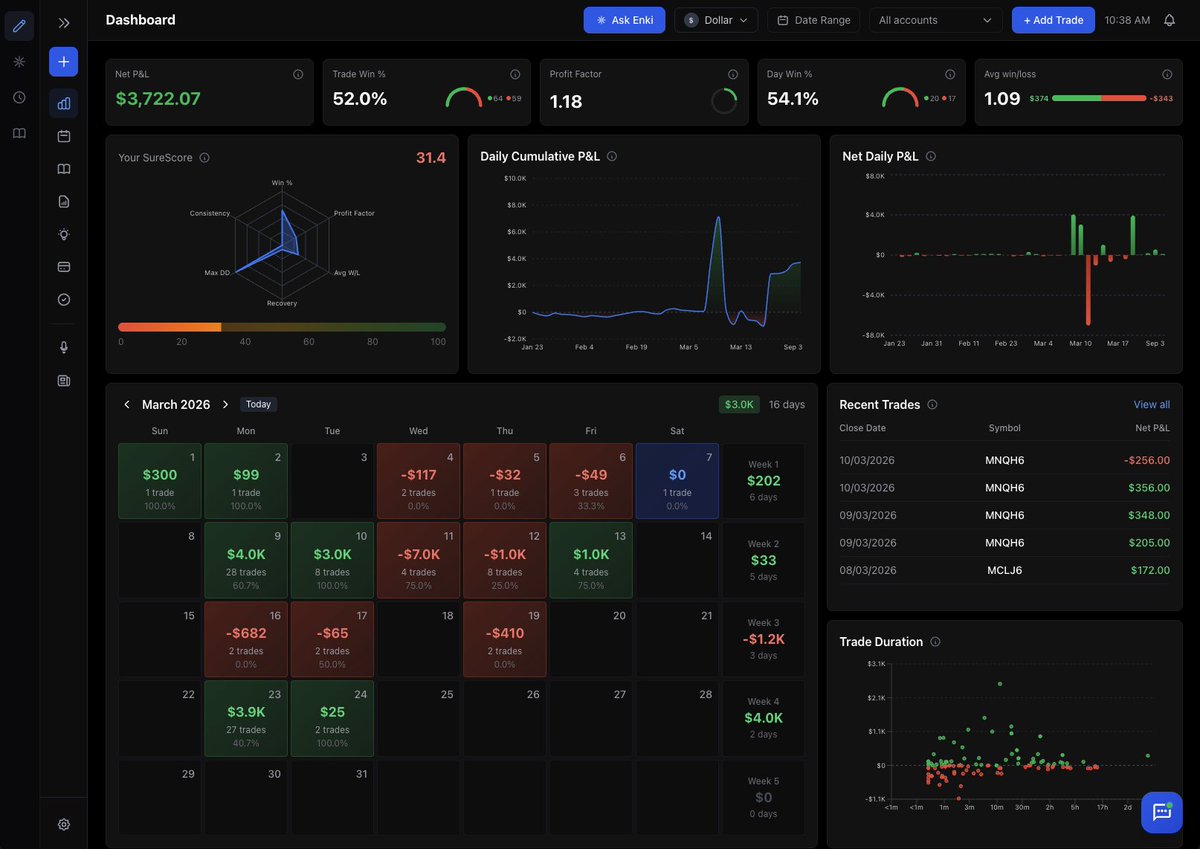
Task: Open the March 13 cell showing $1.0K
Action: coord(591,560)
